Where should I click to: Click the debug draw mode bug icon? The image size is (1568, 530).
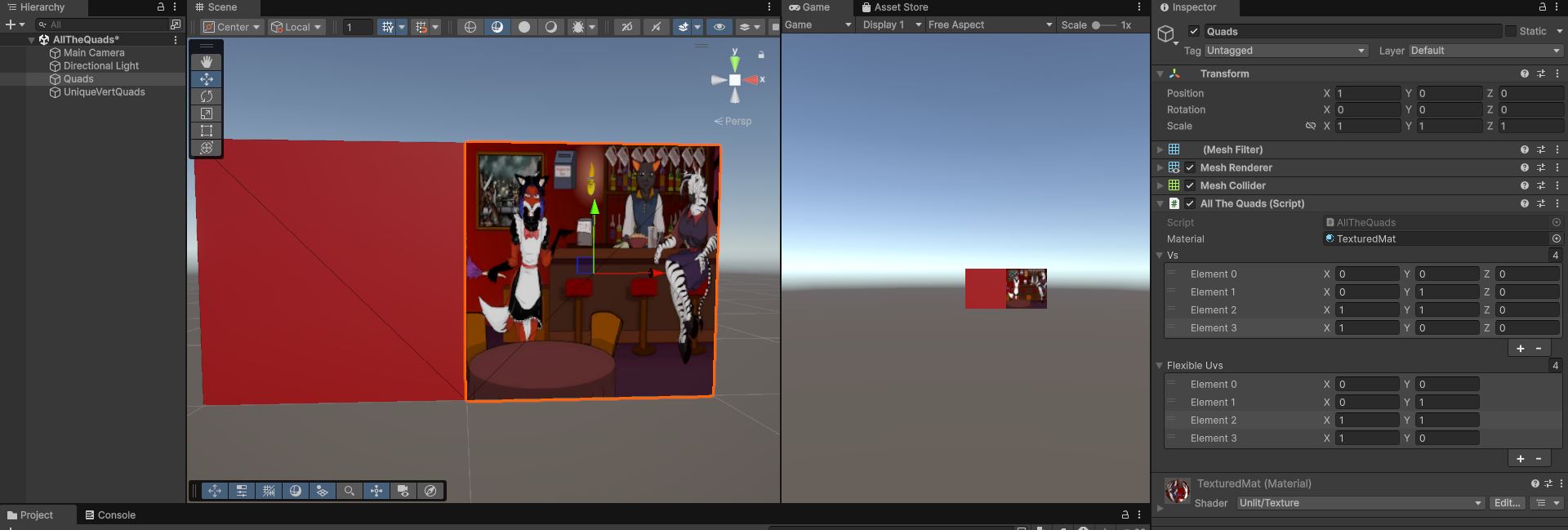coord(578,27)
